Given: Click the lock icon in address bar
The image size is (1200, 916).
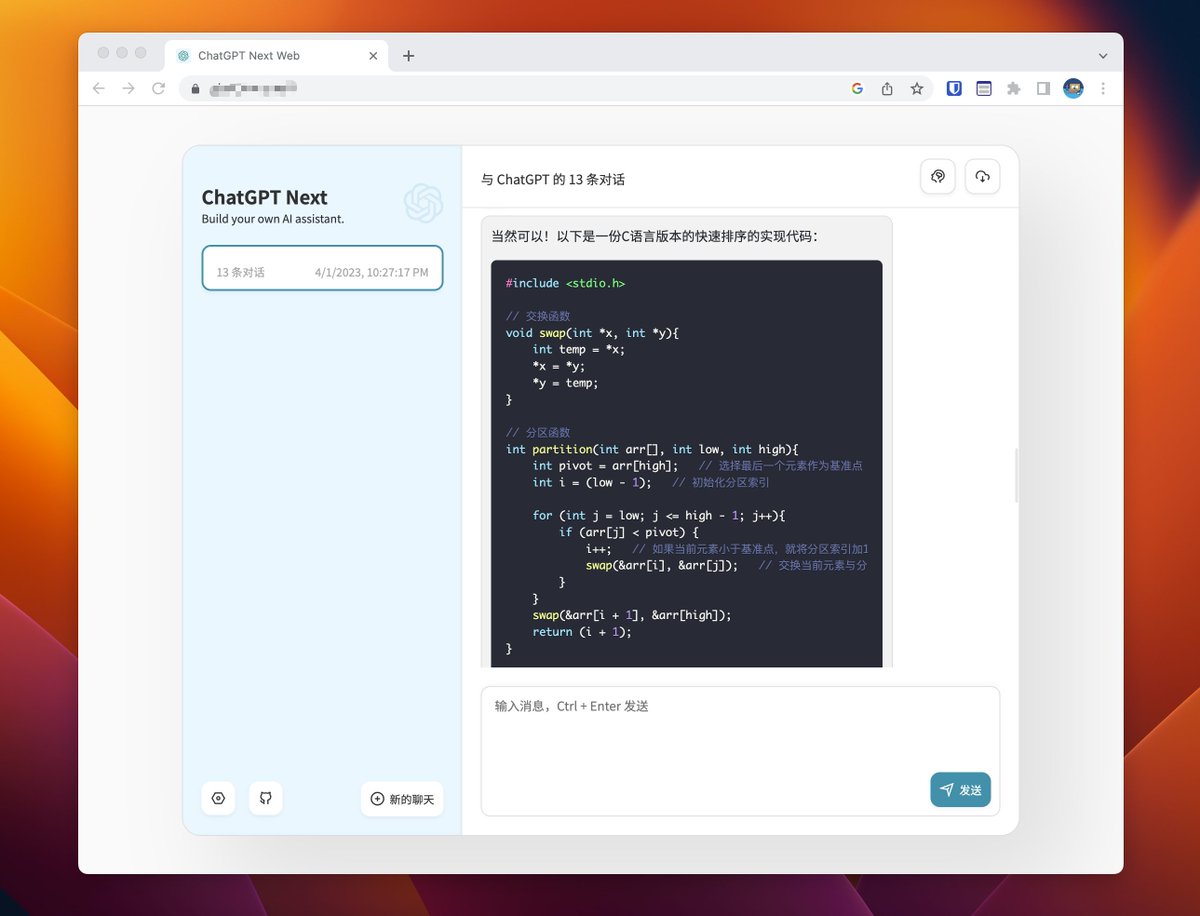Looking at the screenshot, I should click(x=195, y=89).
